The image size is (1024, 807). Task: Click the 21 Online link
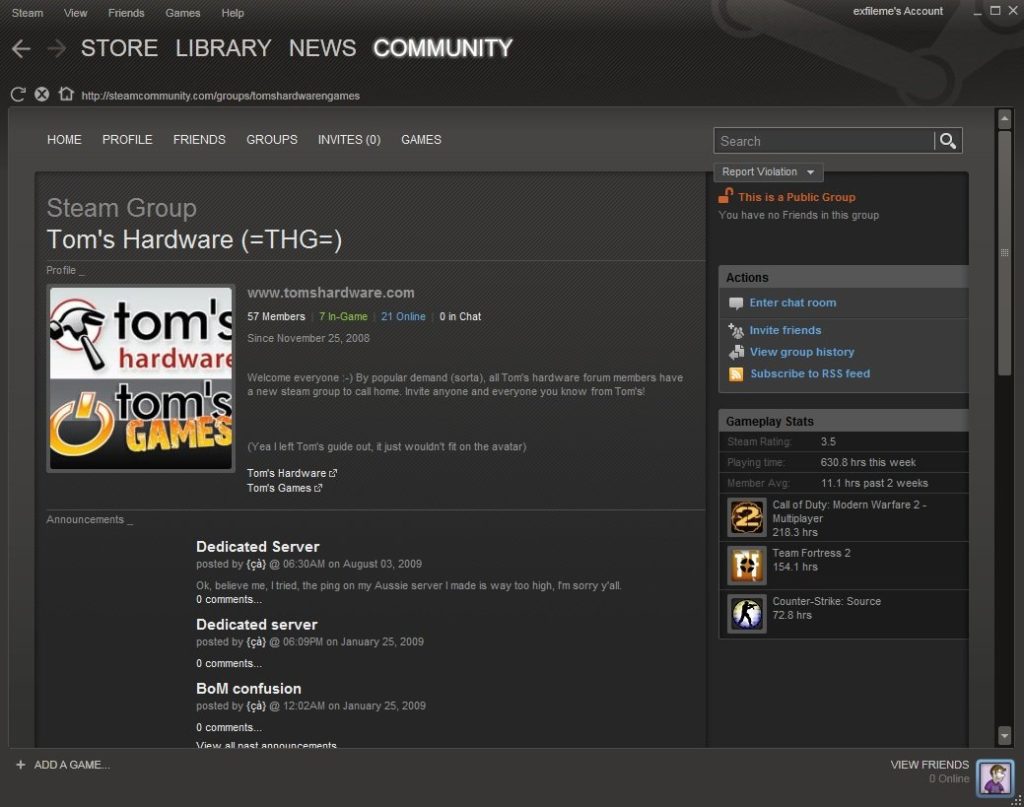pyautogui.click(x=403, y=317)
